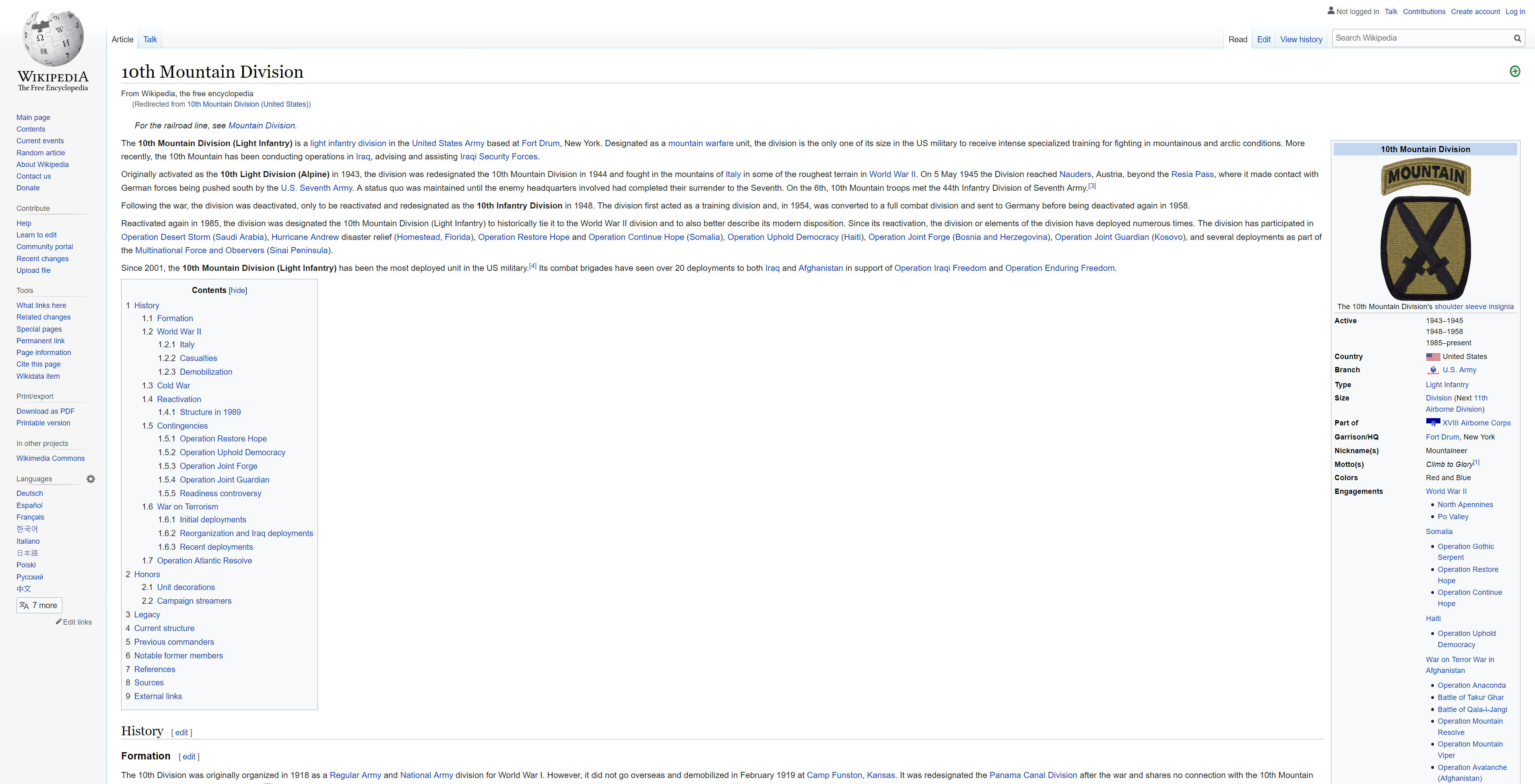Open Operation Gothic Serpent link
1535x784 pixels.
1466,552
